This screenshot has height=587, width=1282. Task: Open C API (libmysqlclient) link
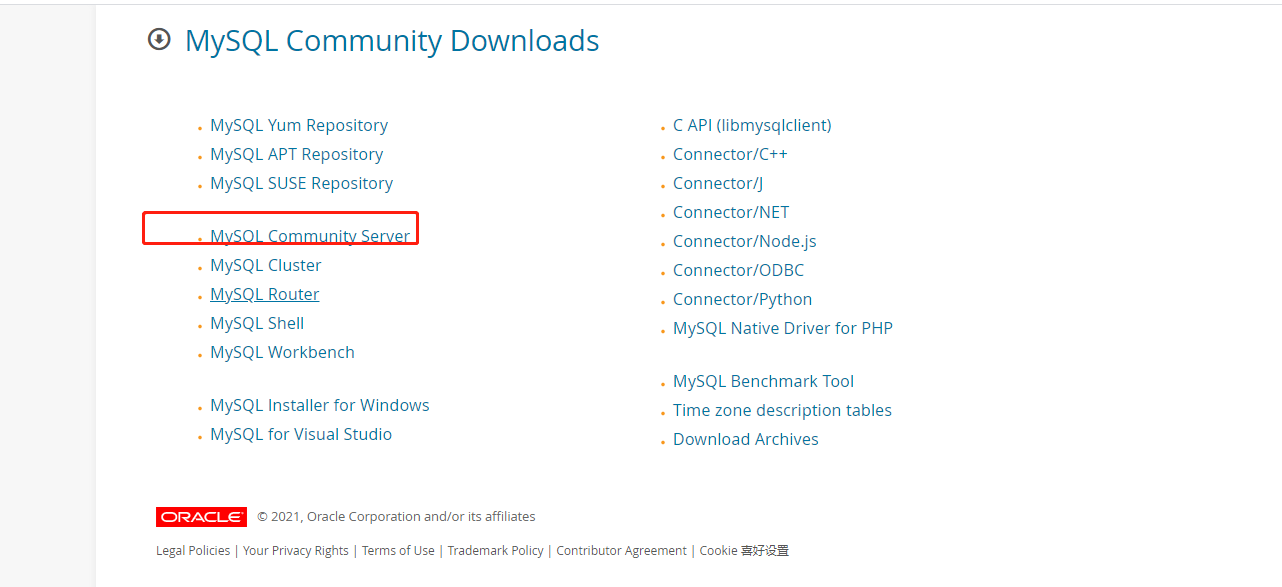[752, 125]
